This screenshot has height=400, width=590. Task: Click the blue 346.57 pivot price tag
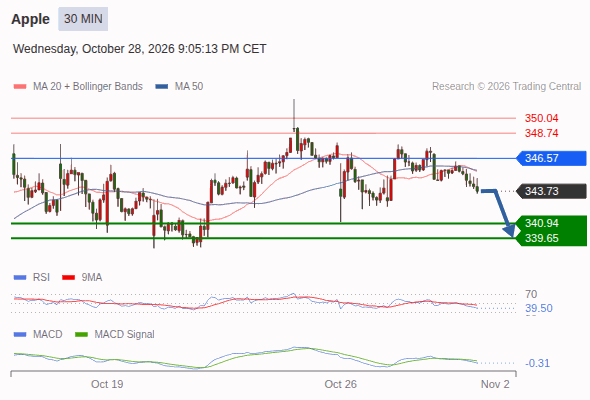[x=551, y=158]
